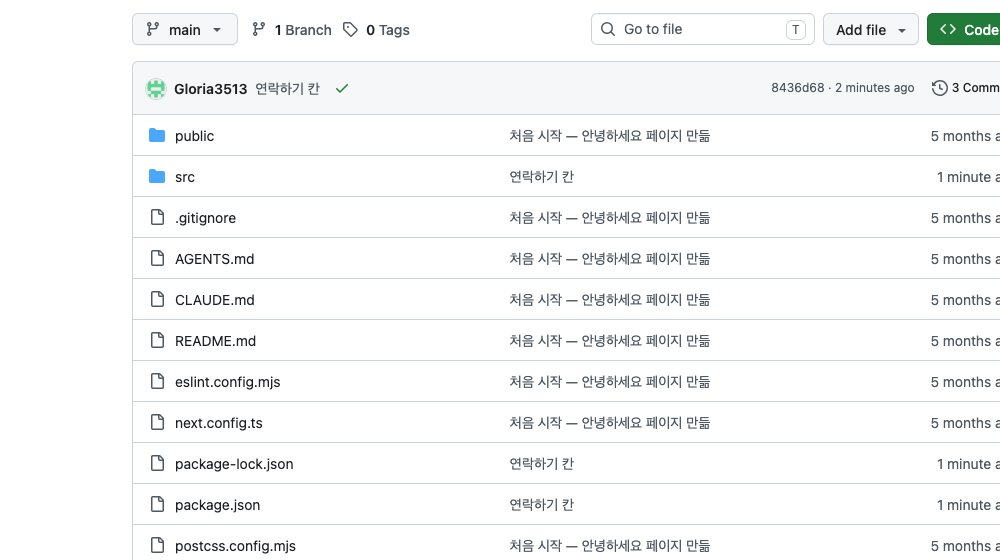This screenshot has height=560, width=1000.
Task: Open the README.md file
Action: click(x=216, y=341)
